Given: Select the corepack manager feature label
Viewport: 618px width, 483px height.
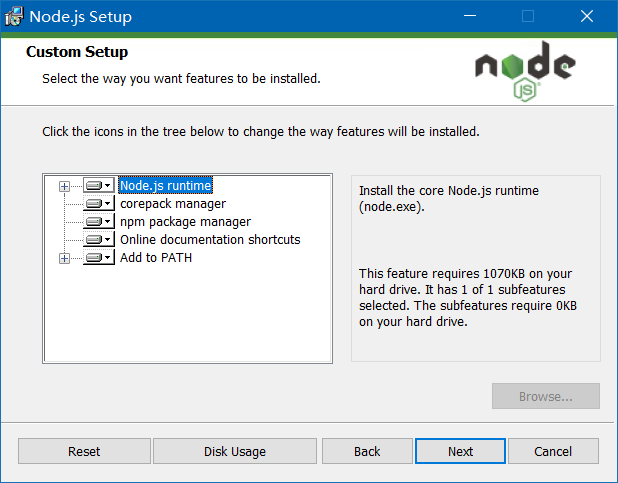Looking at the screenshot, I should point(173,203).
